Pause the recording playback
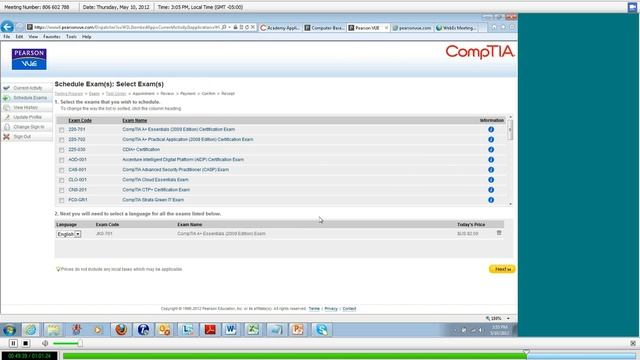 tap(13, 343)
